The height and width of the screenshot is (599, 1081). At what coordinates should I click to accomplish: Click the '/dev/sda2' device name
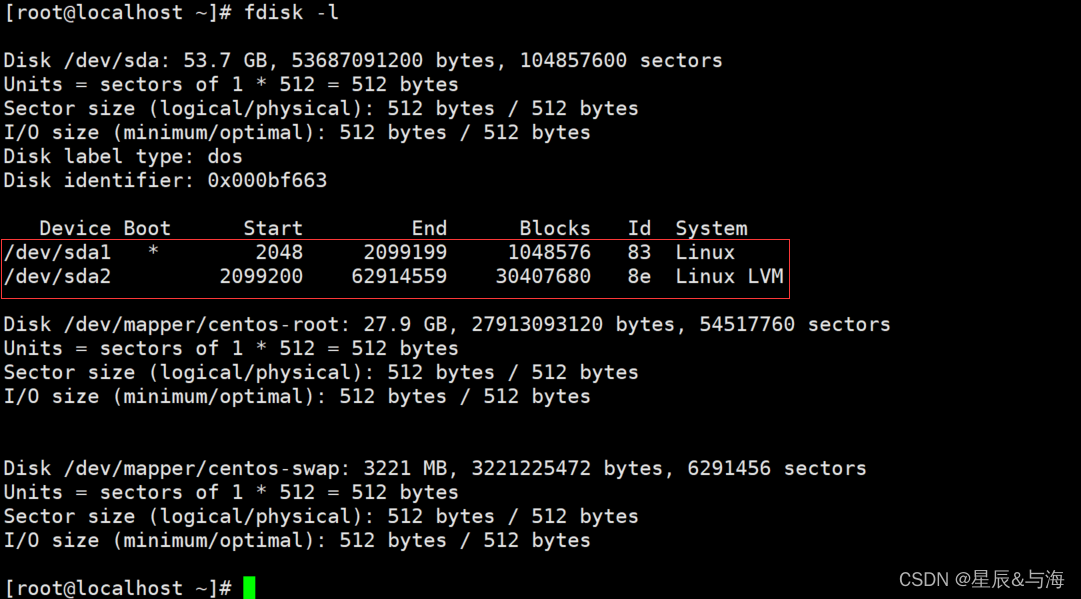coord(57,276)
